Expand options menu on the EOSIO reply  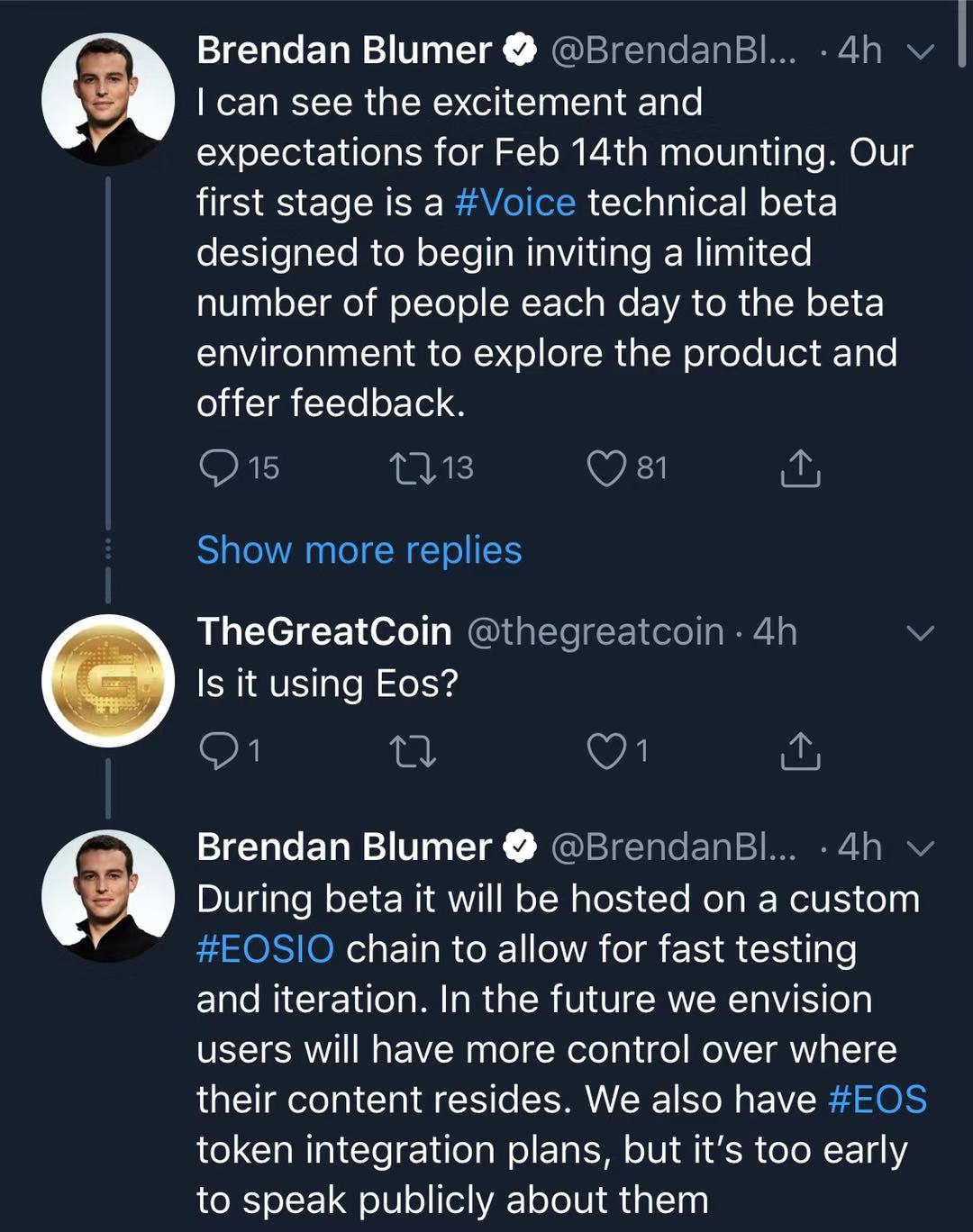point(920,848)
